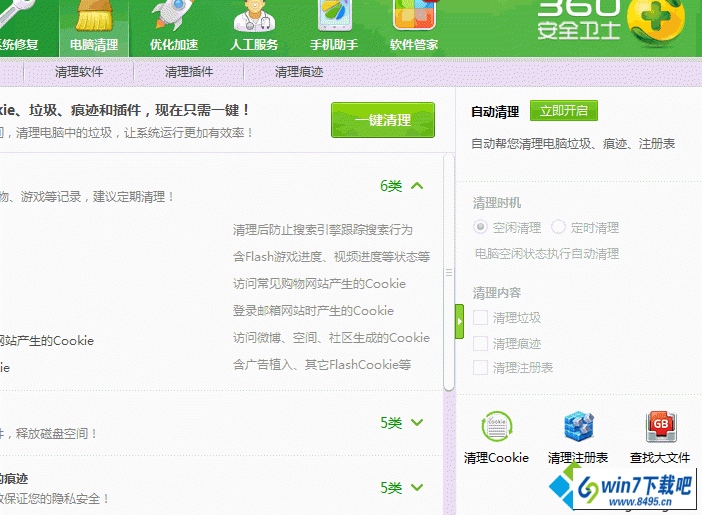Select the 定时清理 radio button
Screen dimensions: 702x515
[558, 227]
